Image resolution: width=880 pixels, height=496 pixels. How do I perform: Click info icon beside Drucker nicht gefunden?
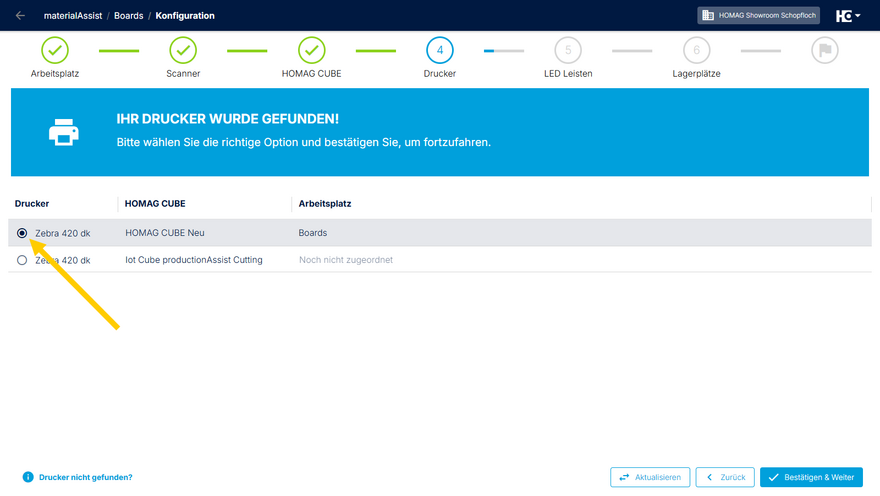point(28,477)
